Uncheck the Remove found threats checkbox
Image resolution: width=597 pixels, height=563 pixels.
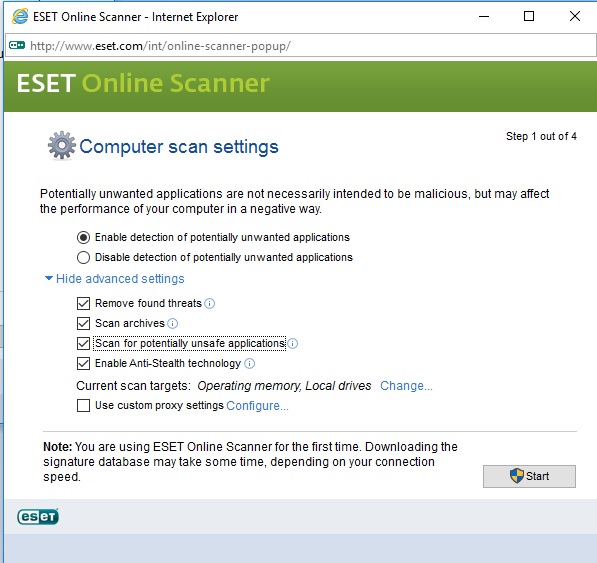(x=83, y=303)
